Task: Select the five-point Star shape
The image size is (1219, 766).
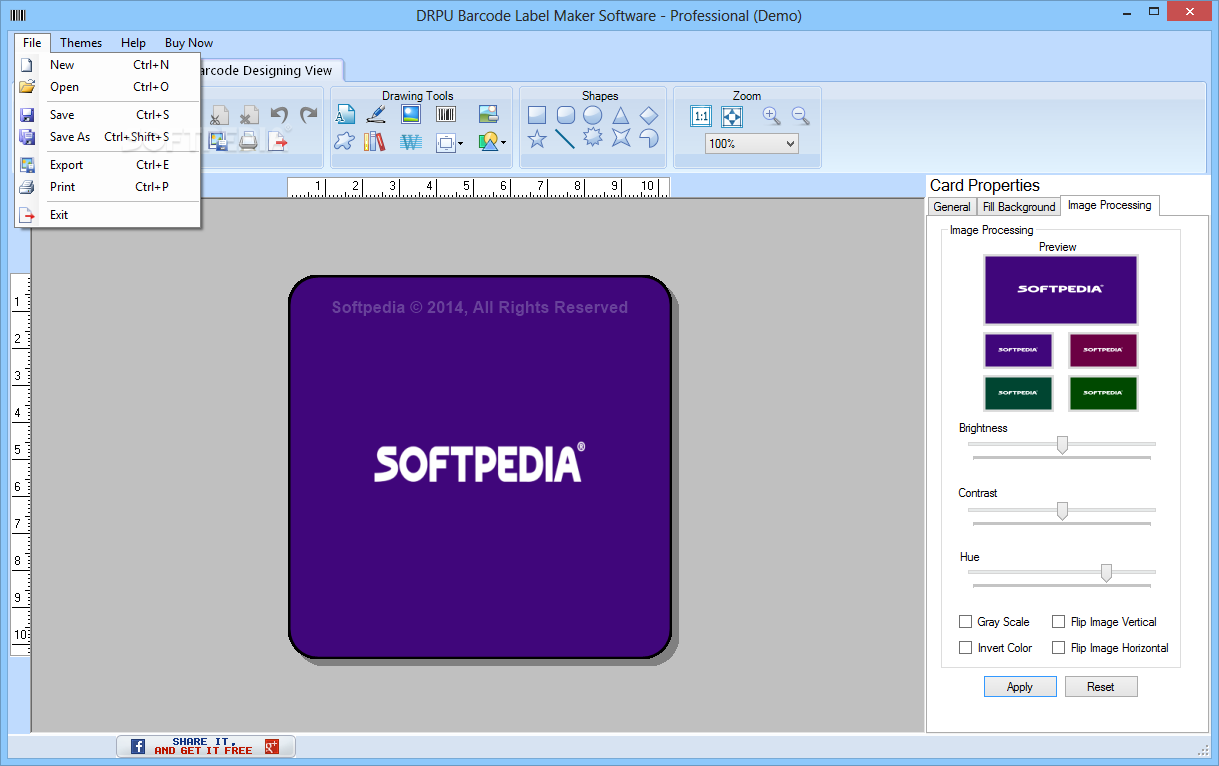Action: click(x=537, y=139)
